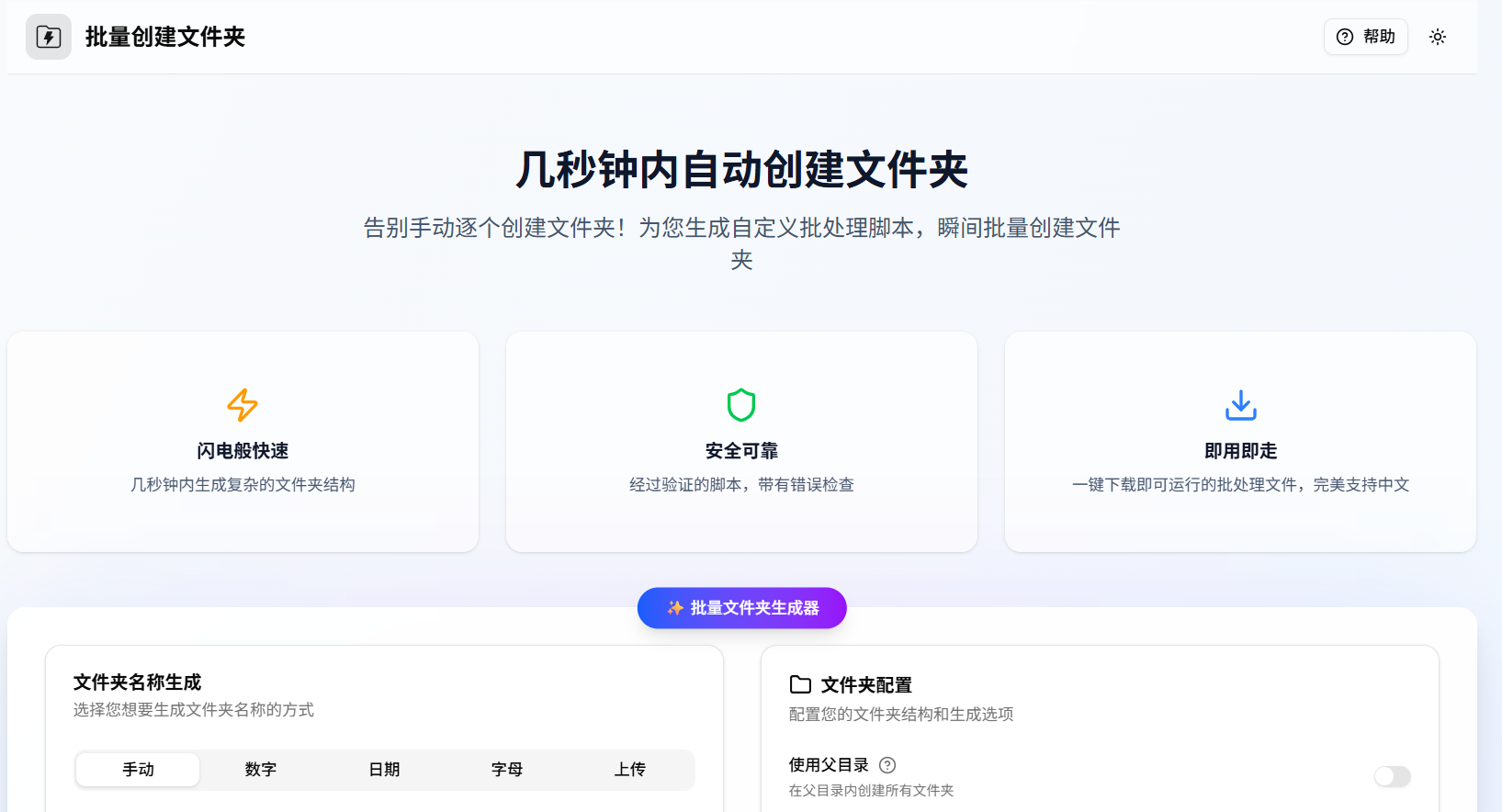1502x812 pixels.
Task: Select the 手动 tab
Action: 138,770
